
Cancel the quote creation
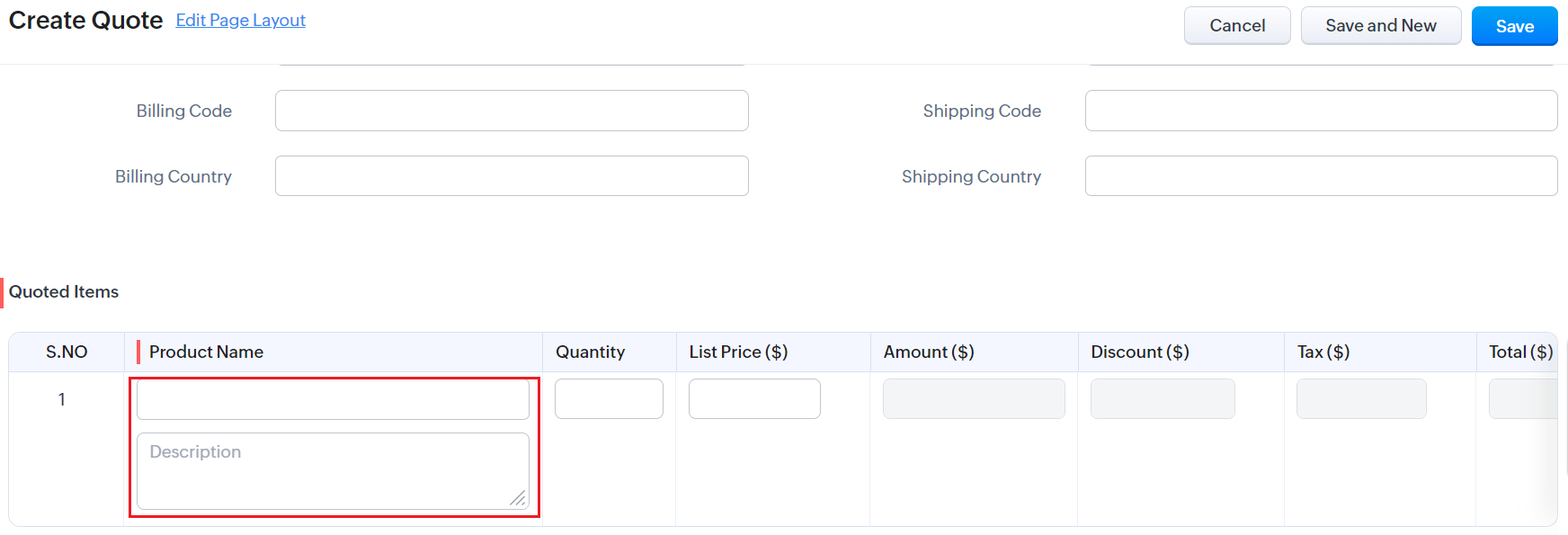pos(1236,26)
